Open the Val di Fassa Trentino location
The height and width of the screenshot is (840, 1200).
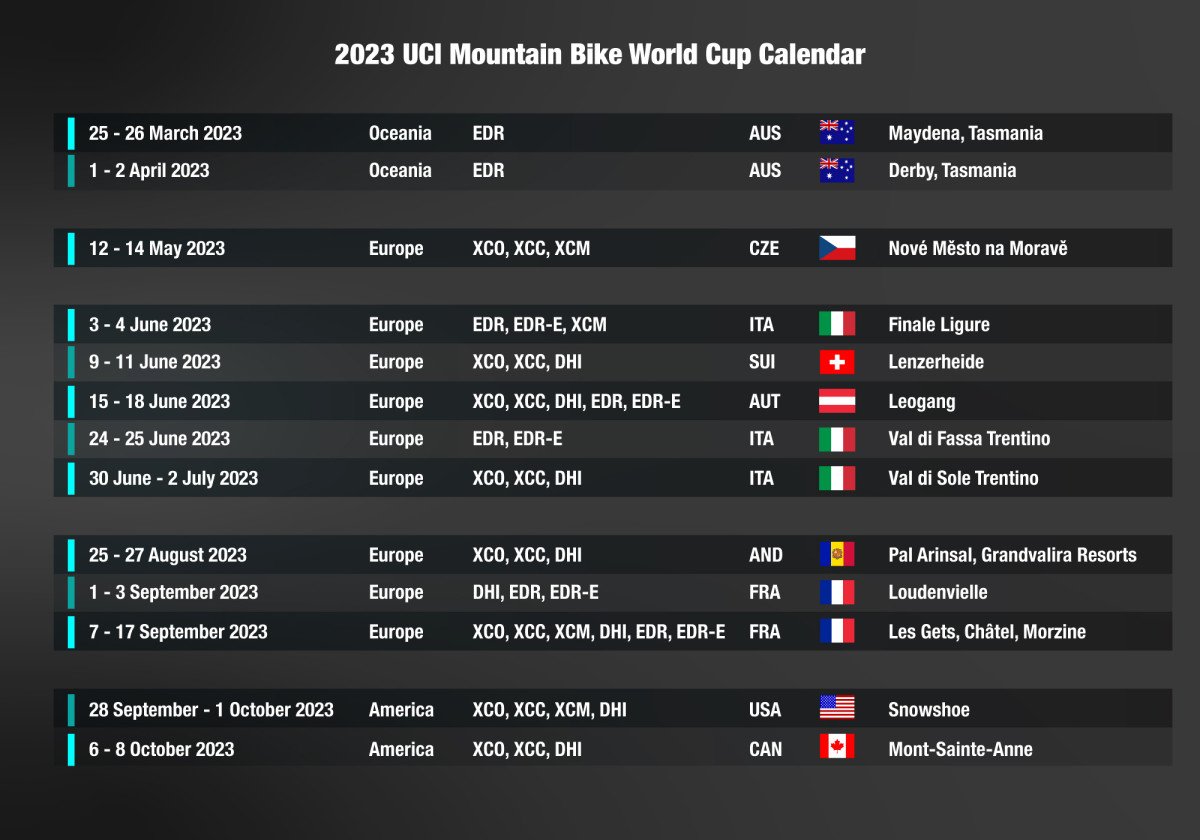coord(969,439)
